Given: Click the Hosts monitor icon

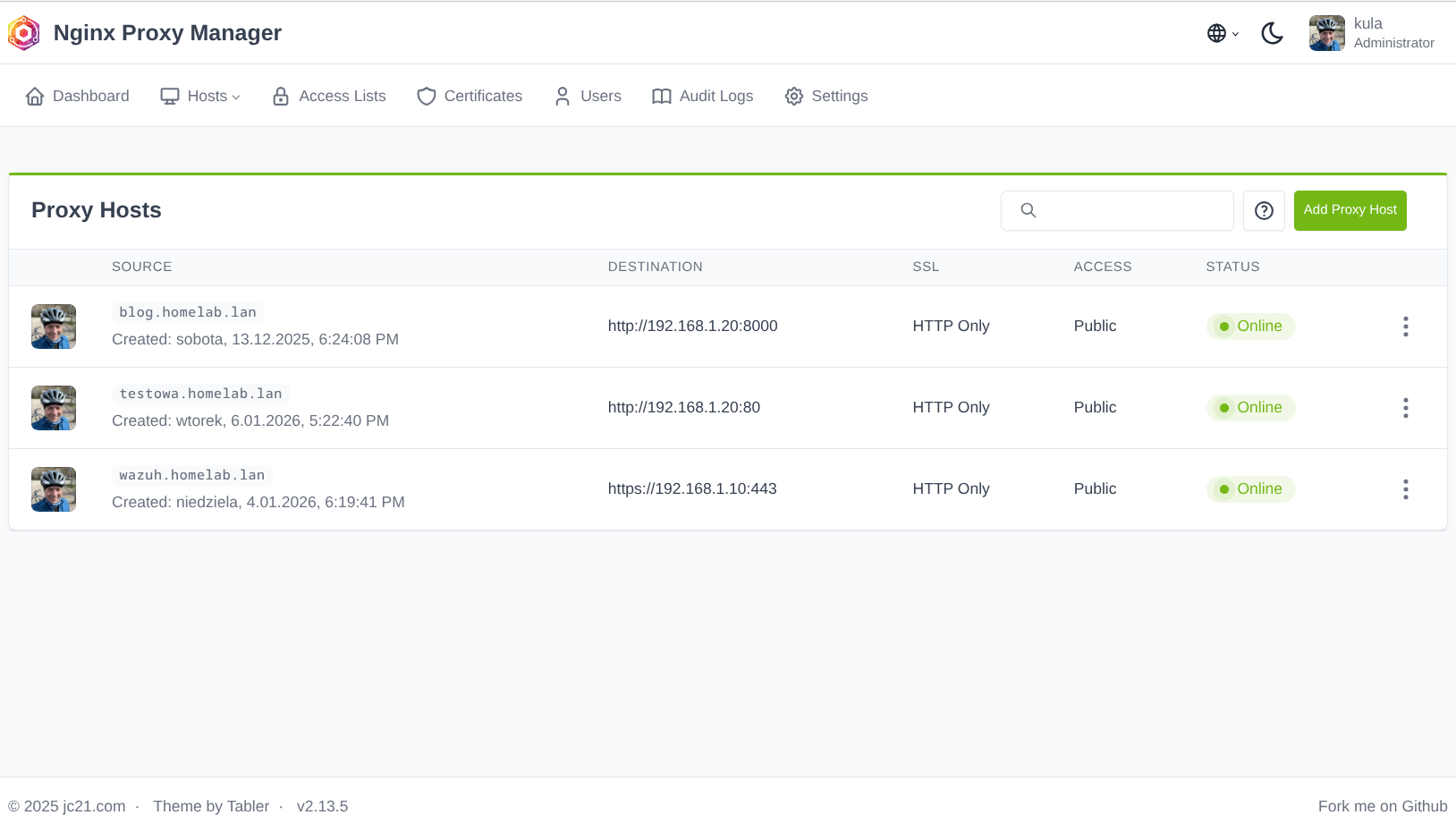Looking at the screenshot, I should coord(169,95).
